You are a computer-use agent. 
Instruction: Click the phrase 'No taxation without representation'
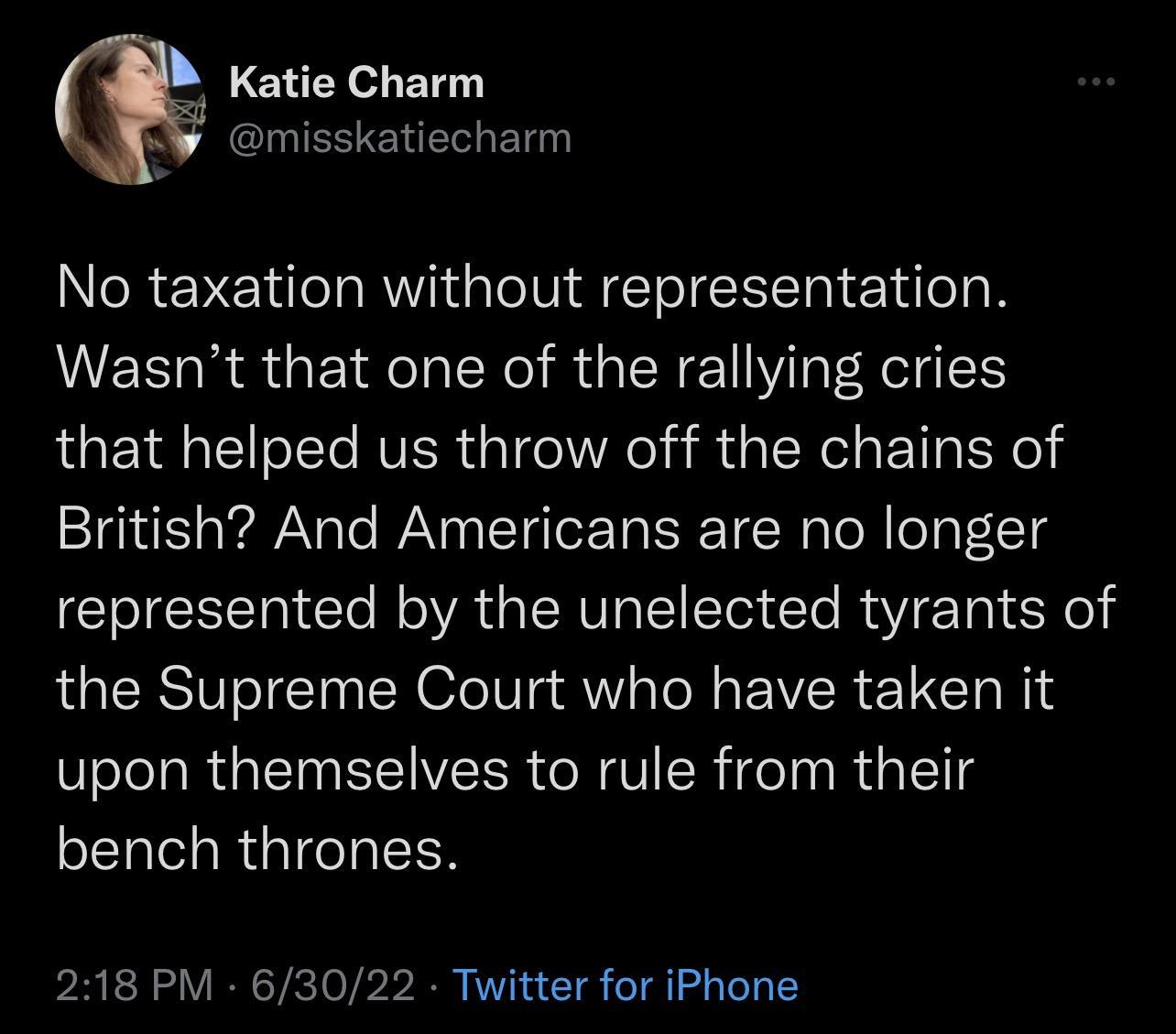(x=531, y=287)
